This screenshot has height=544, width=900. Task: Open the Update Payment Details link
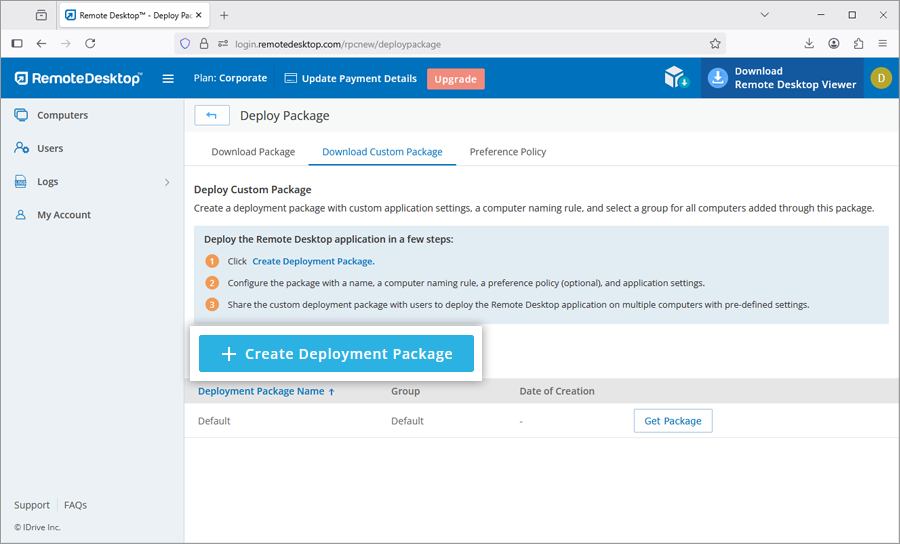[350, 79]
